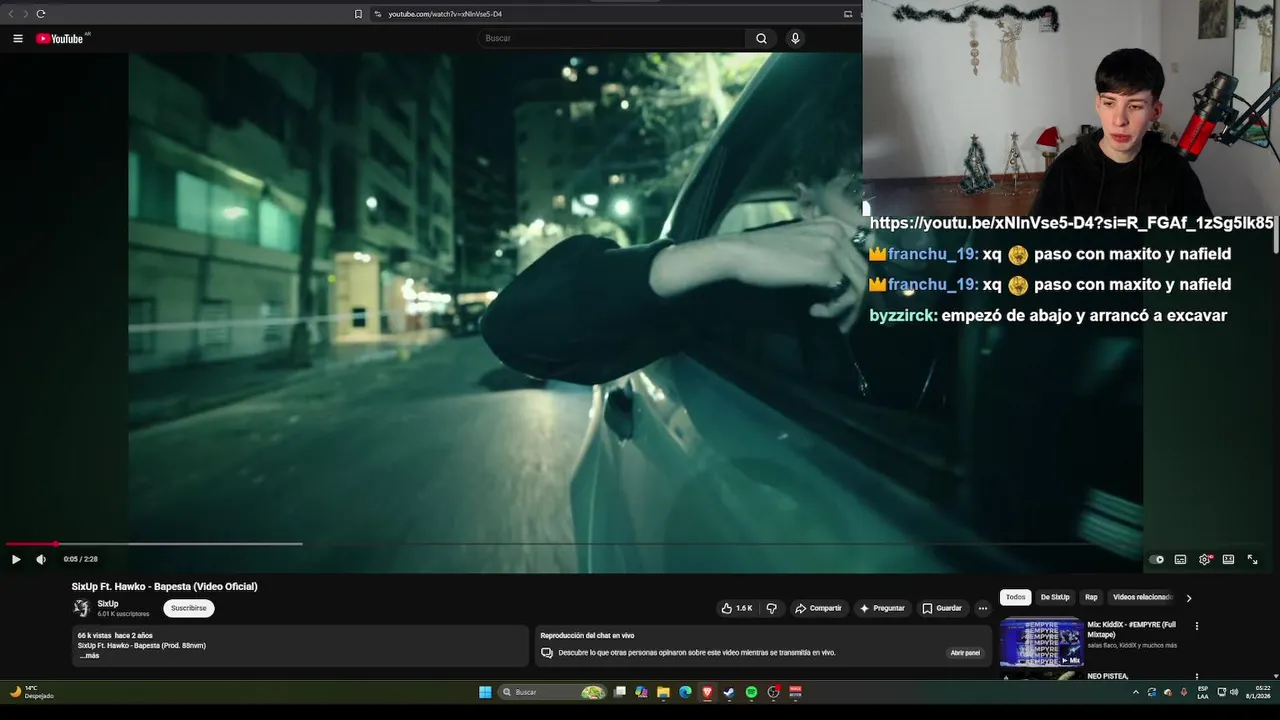Click video title 'SixUp Ft. Hawko - Bapesta'
Screen dimensions: 1280x720
[x=164, y=586]
